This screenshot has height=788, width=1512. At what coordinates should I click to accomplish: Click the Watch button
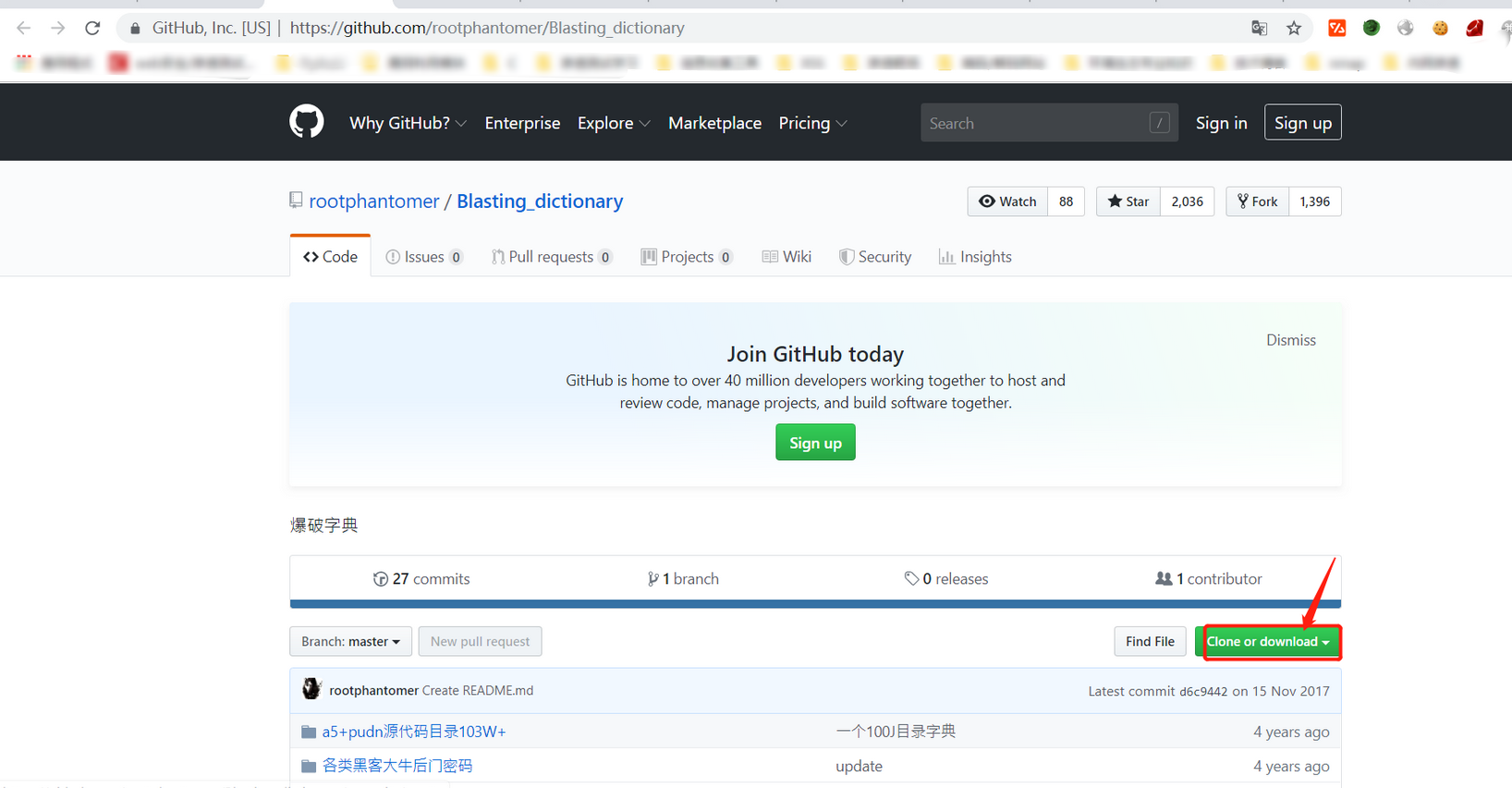[x=1007, y=201]
